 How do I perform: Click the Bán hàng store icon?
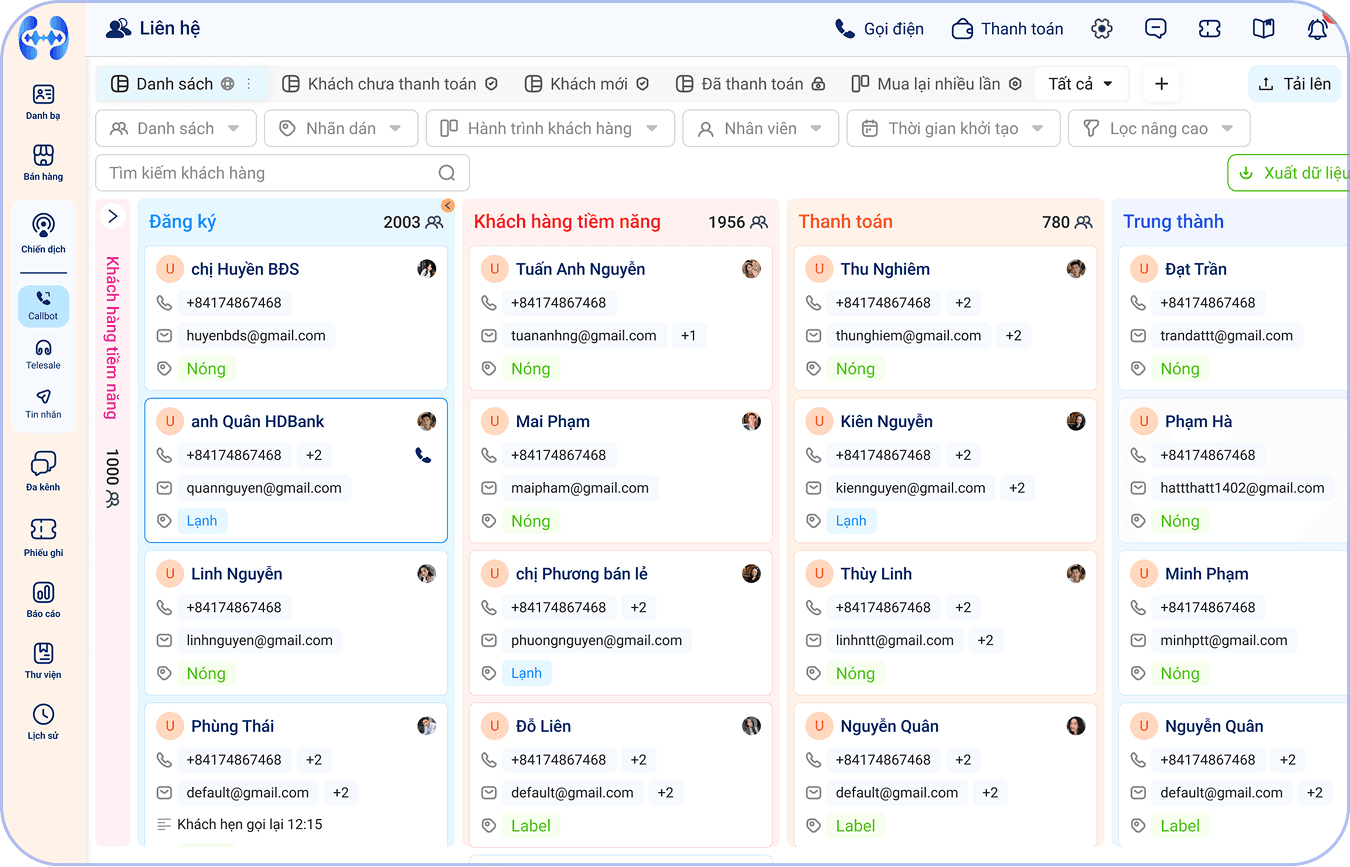click(43, 162)
